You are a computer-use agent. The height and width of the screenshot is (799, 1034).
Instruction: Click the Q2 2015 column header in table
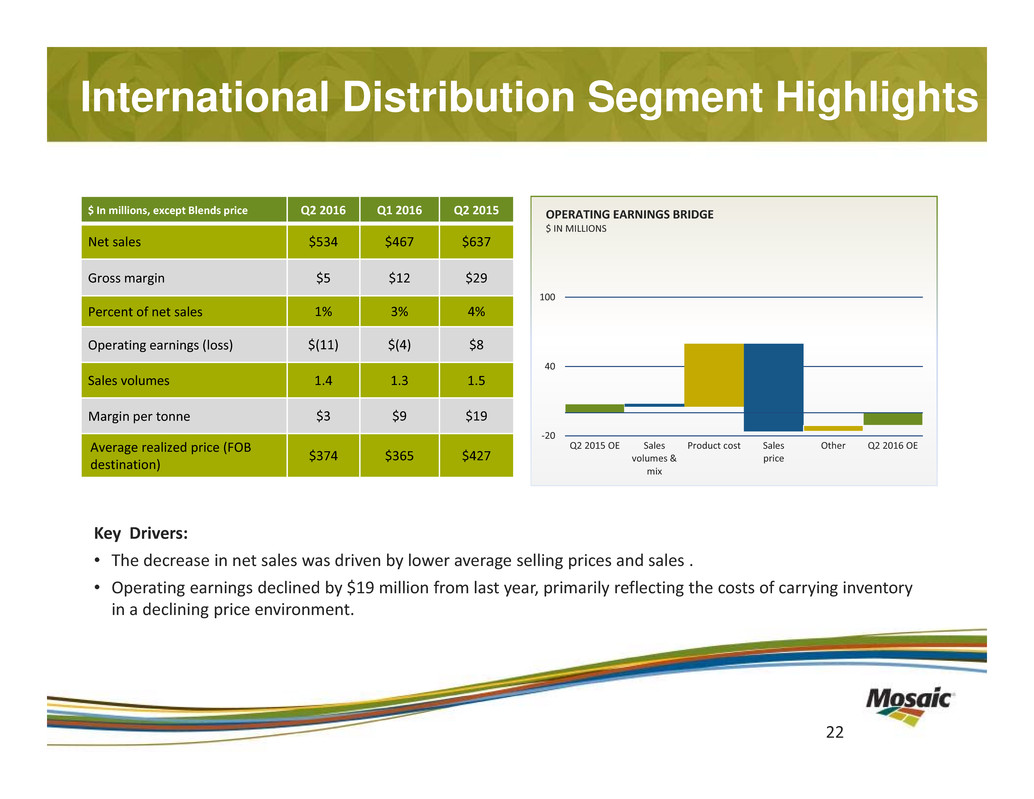[474, 210]
